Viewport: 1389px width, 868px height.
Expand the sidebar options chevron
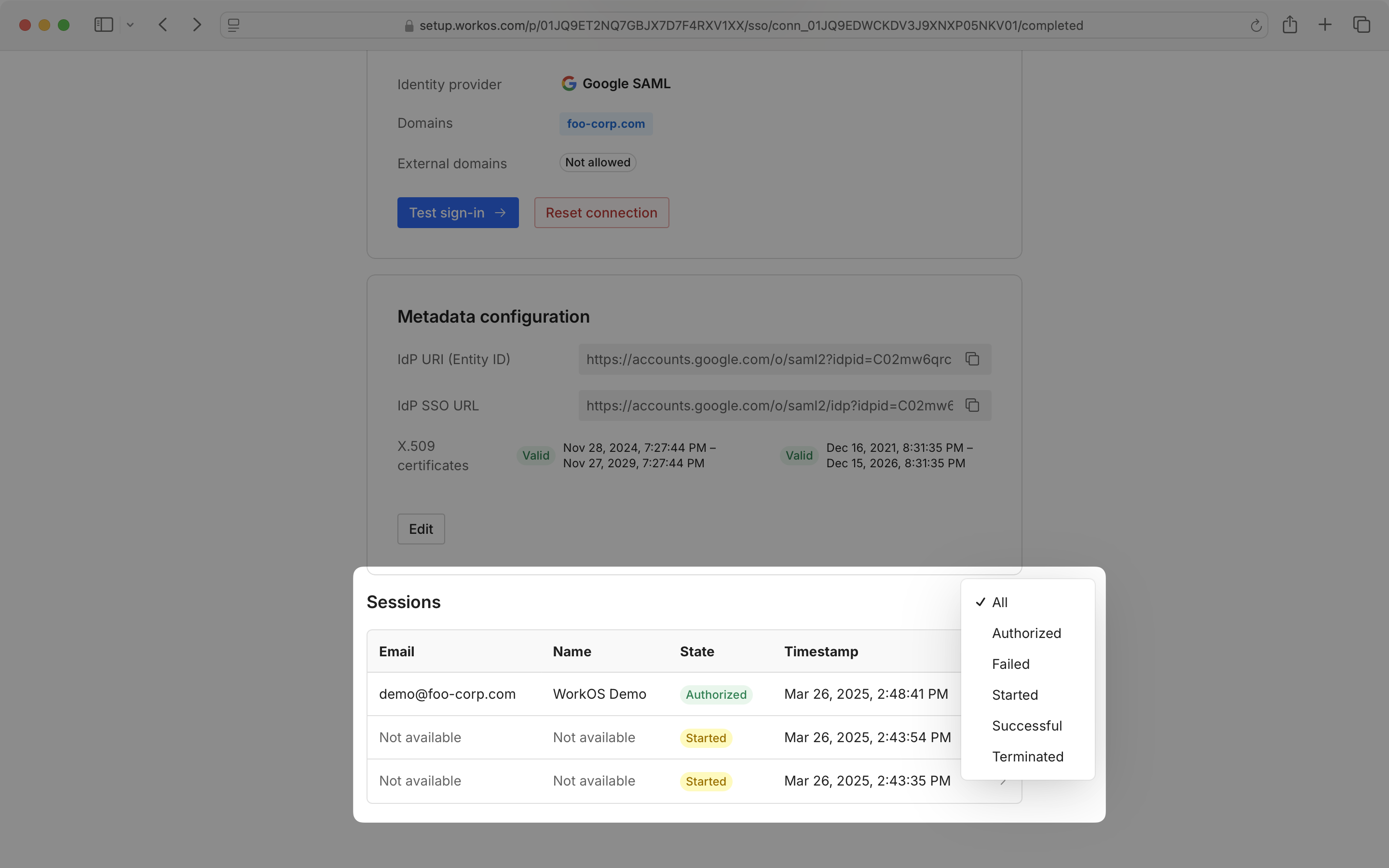pos(130,25)
